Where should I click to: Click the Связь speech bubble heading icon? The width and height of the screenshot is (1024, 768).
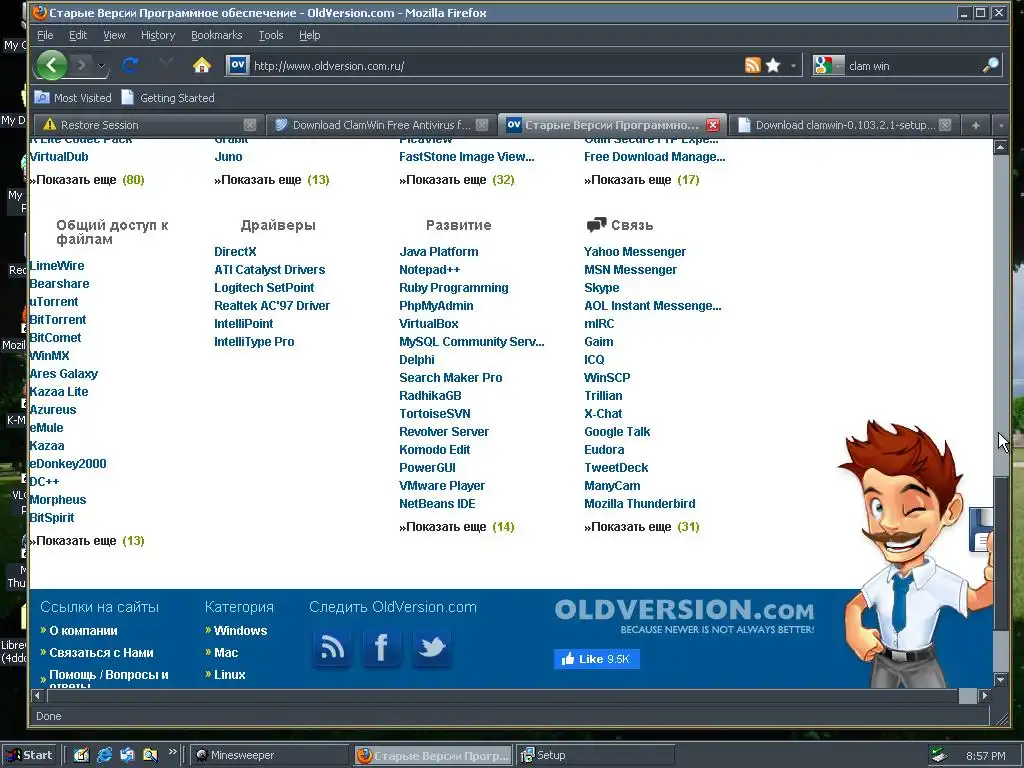(x=596, y=225)
